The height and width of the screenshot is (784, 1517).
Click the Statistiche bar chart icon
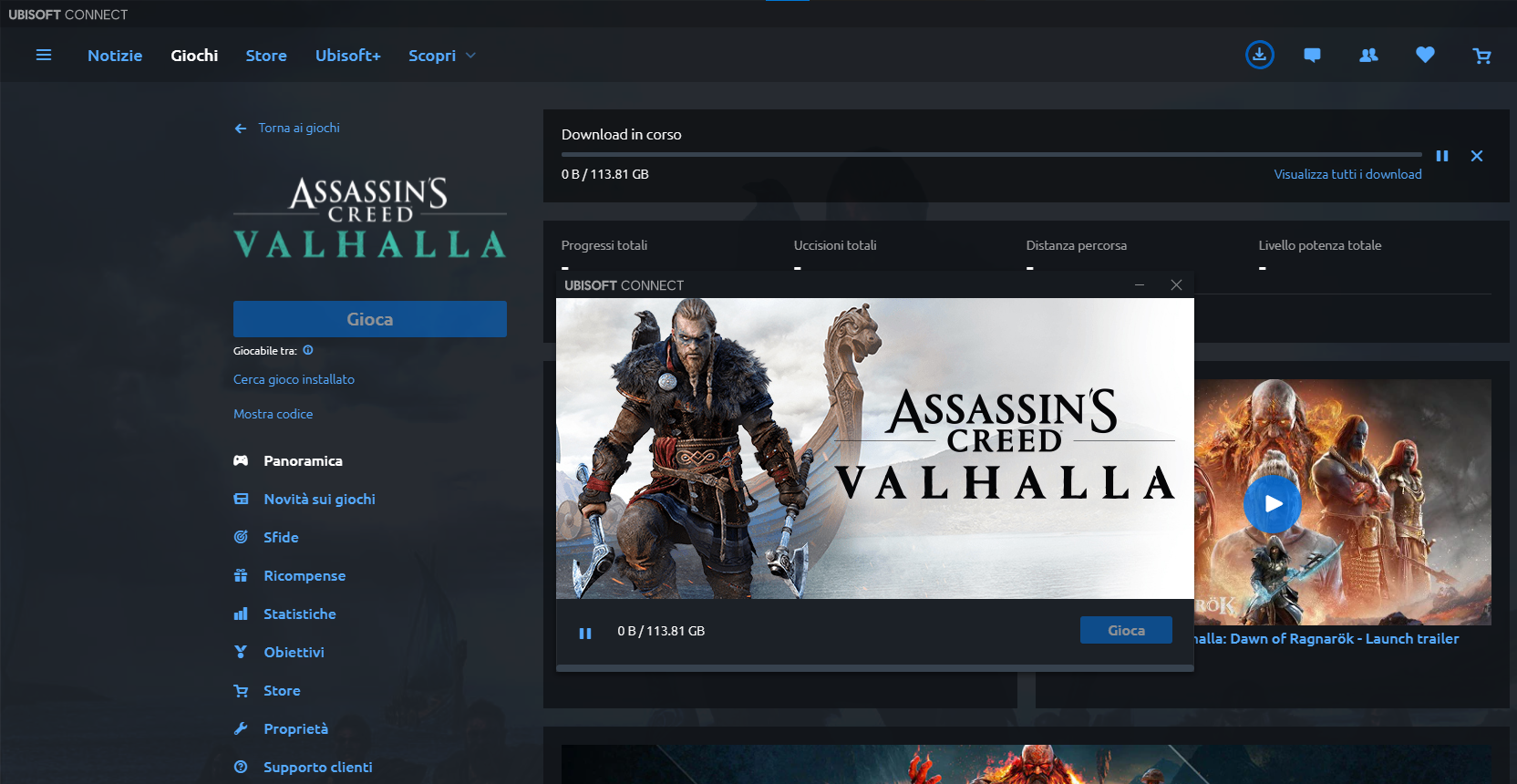click(x=241, y=614)
